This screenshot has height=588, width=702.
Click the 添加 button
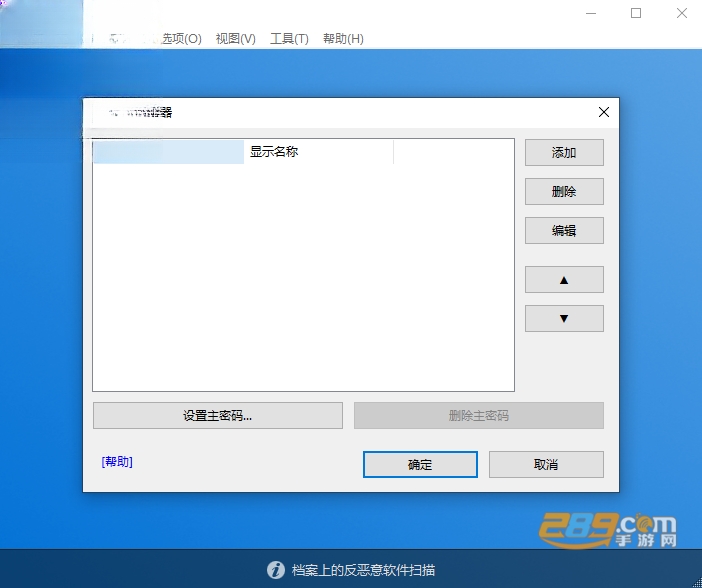(x=564, y=153)
